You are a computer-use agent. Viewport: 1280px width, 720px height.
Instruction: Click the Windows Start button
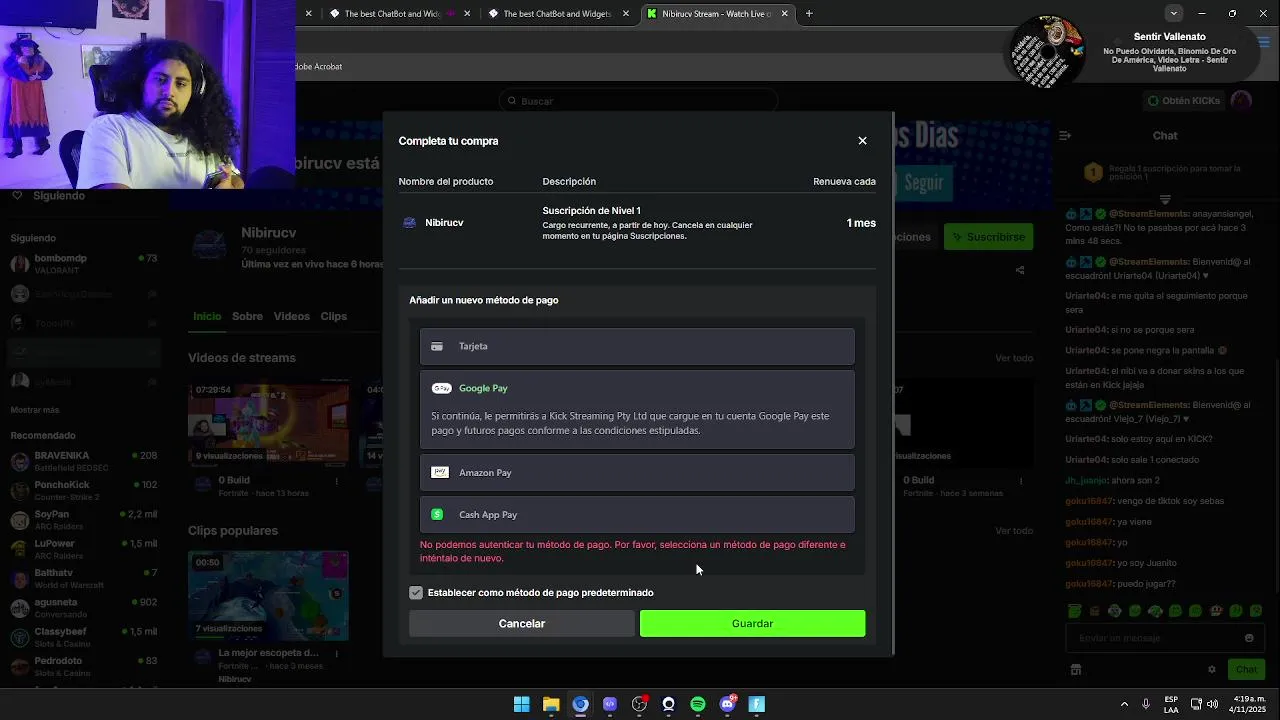click(x=521, y=704)
